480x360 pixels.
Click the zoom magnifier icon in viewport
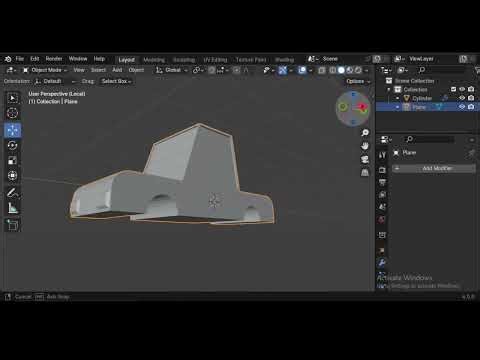pos(365,133)
